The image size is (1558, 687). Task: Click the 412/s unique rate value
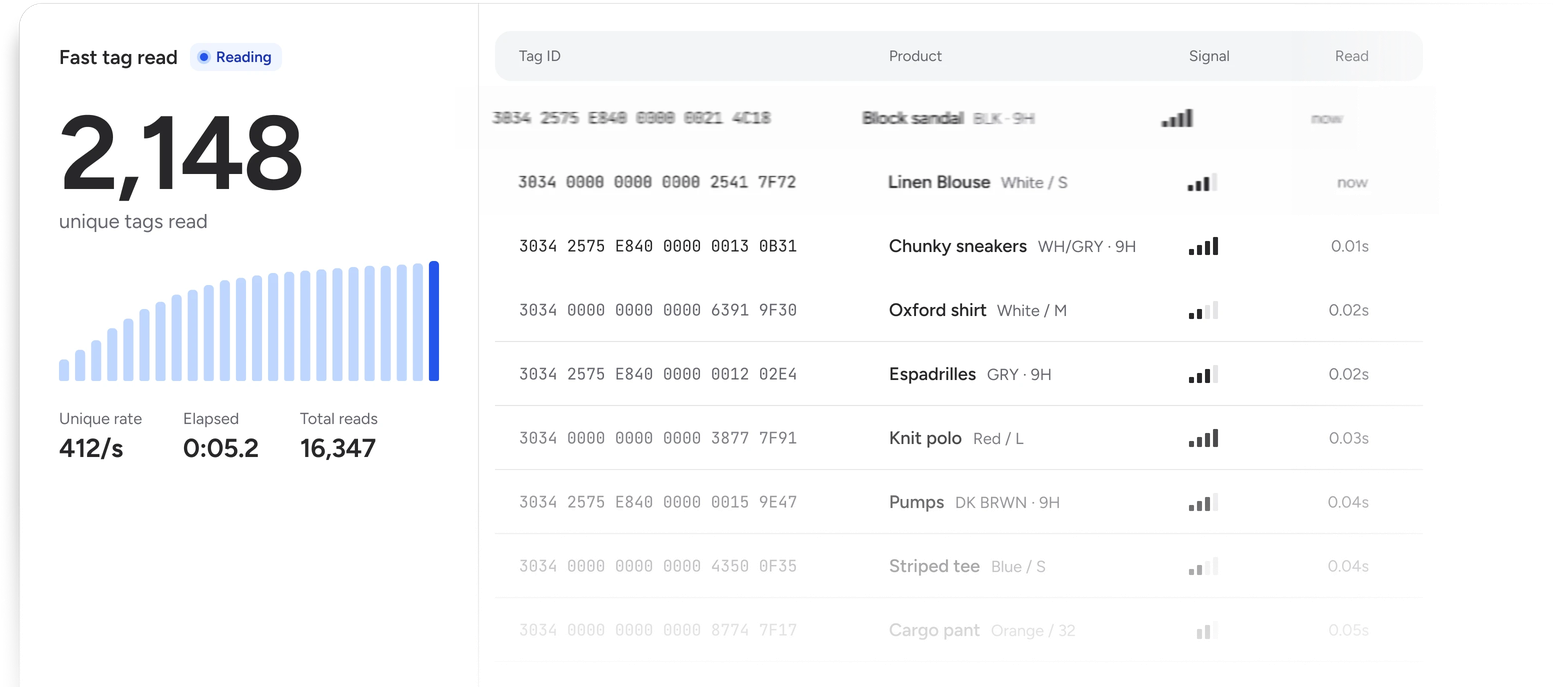91,448
